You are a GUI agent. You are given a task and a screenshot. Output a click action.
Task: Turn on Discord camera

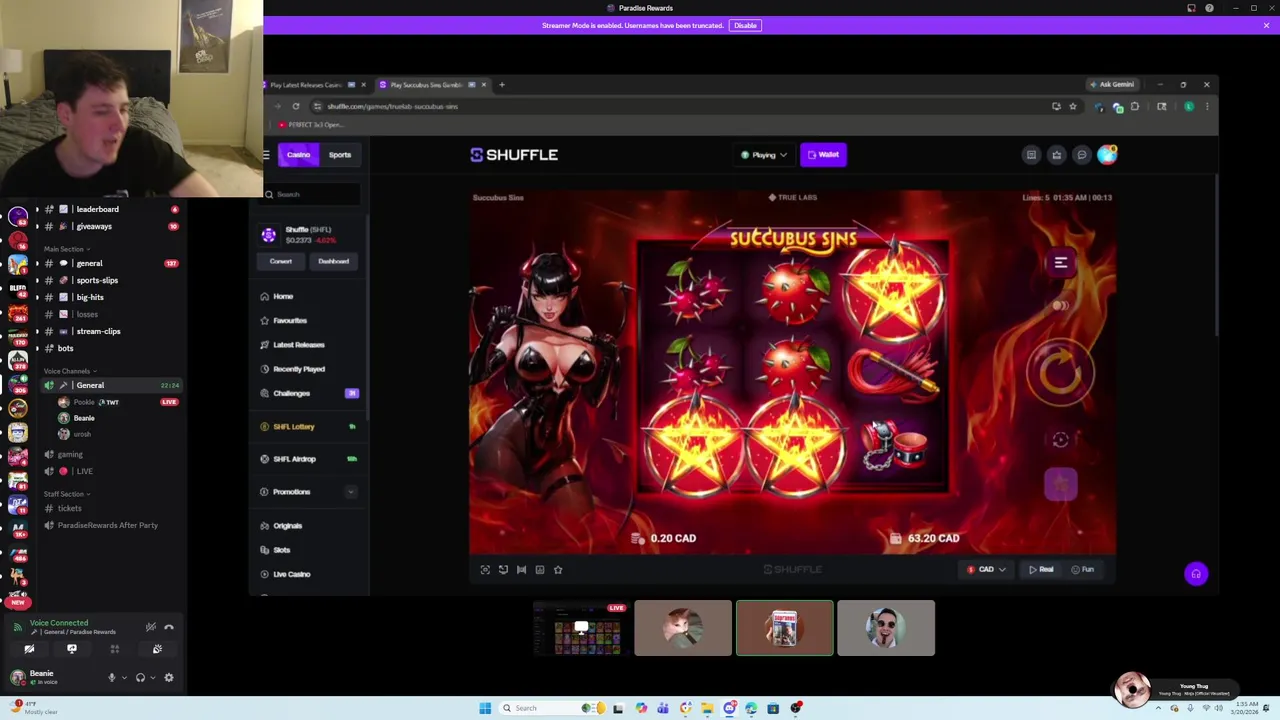29,649
